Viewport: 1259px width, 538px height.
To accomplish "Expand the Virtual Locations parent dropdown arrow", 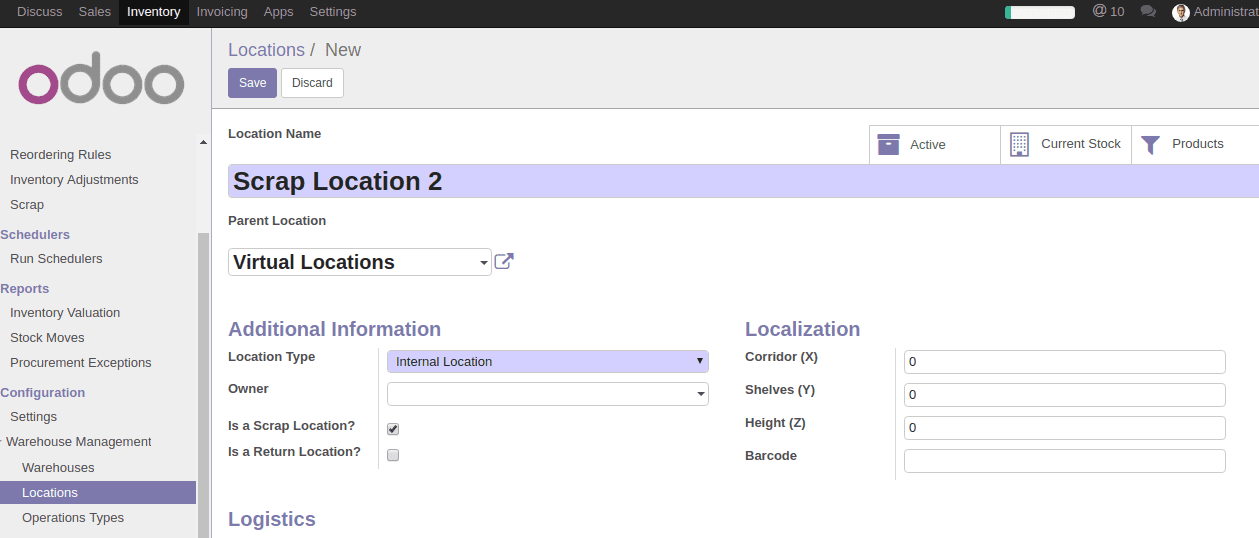I will (x=484, y=263).
